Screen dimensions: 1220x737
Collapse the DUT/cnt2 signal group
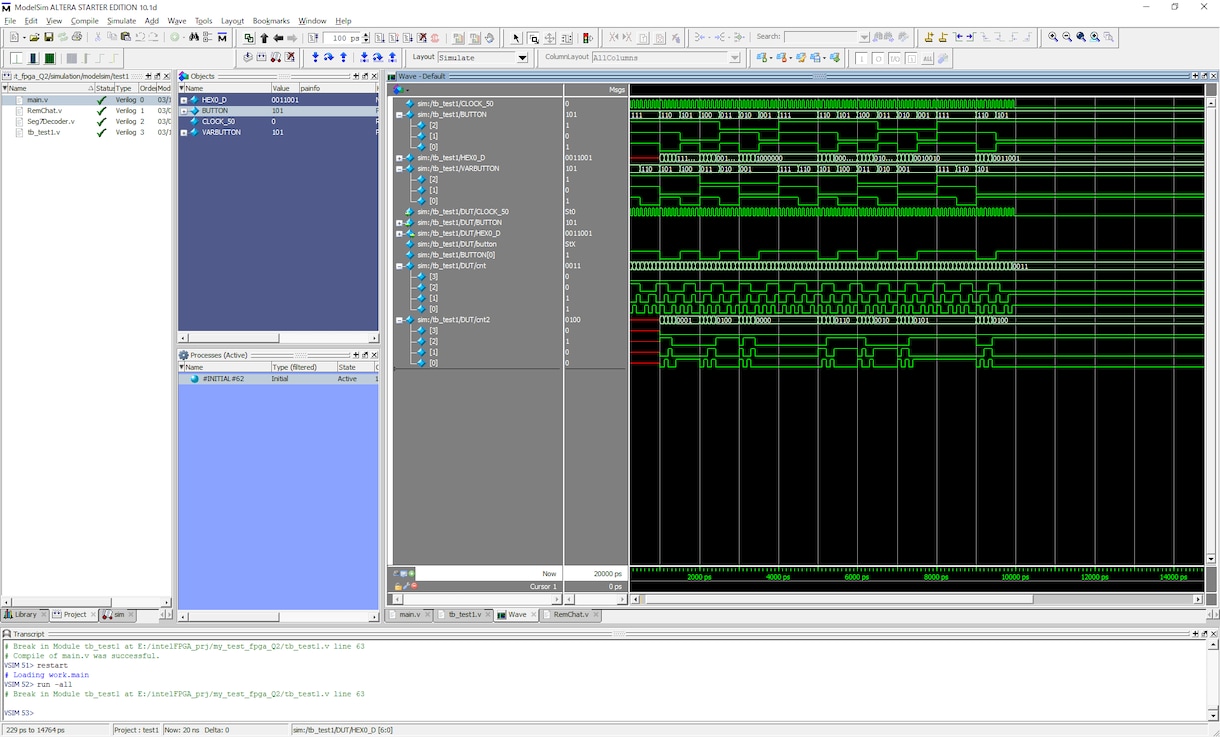pos(399,320)
